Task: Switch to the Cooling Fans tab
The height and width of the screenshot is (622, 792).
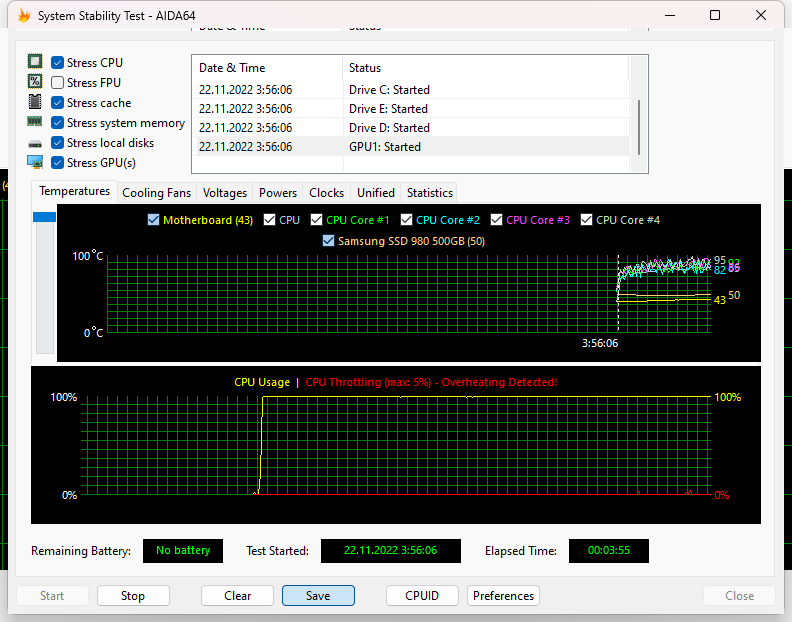Action: click(157, 193)
